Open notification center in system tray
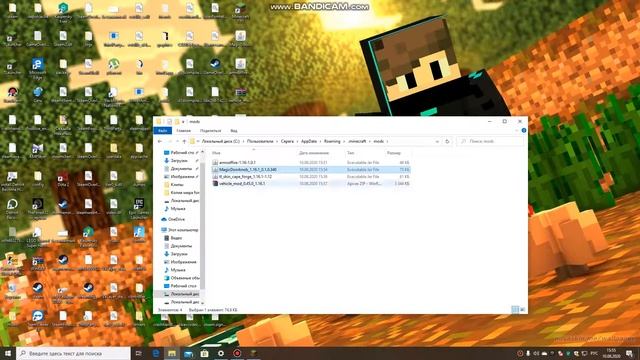This screenshot has height=360, width=640. click(629, 353)
